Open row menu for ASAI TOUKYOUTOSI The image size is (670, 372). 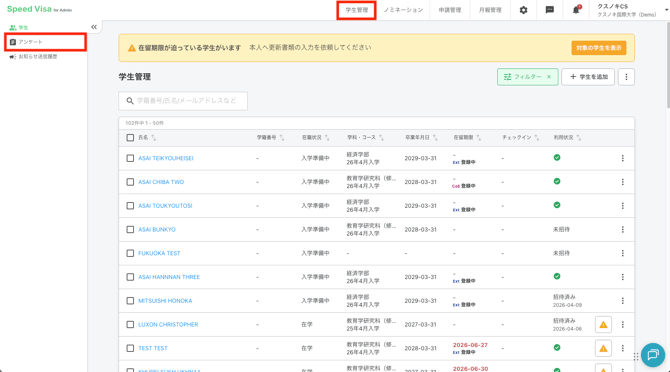point(623,205)
